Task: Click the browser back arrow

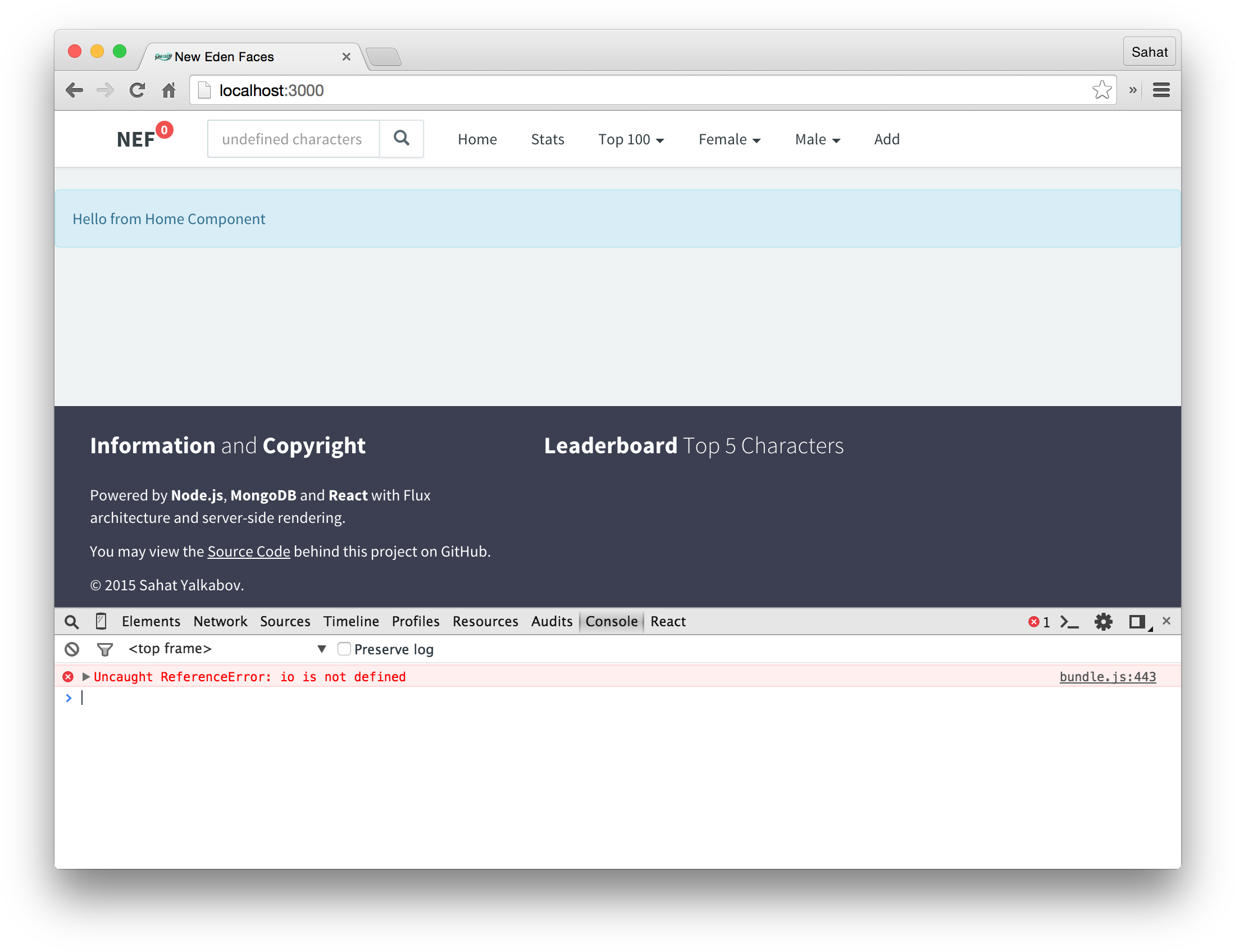Action: [x=74, y=90]
